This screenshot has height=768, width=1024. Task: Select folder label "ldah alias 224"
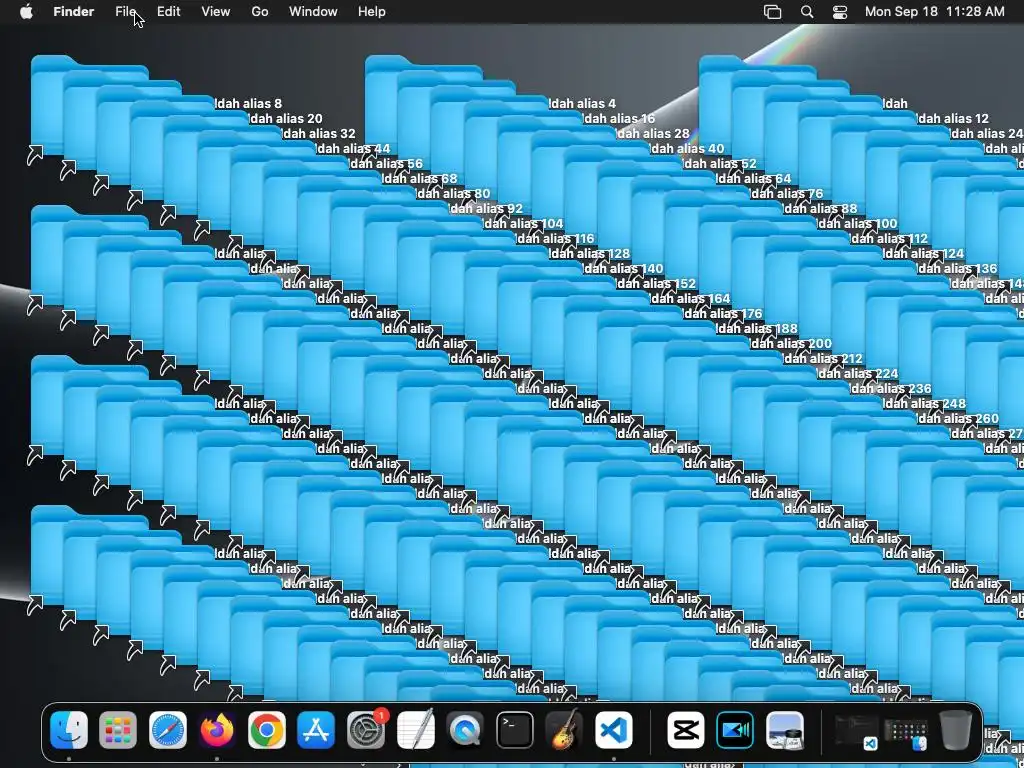[857, 374]
